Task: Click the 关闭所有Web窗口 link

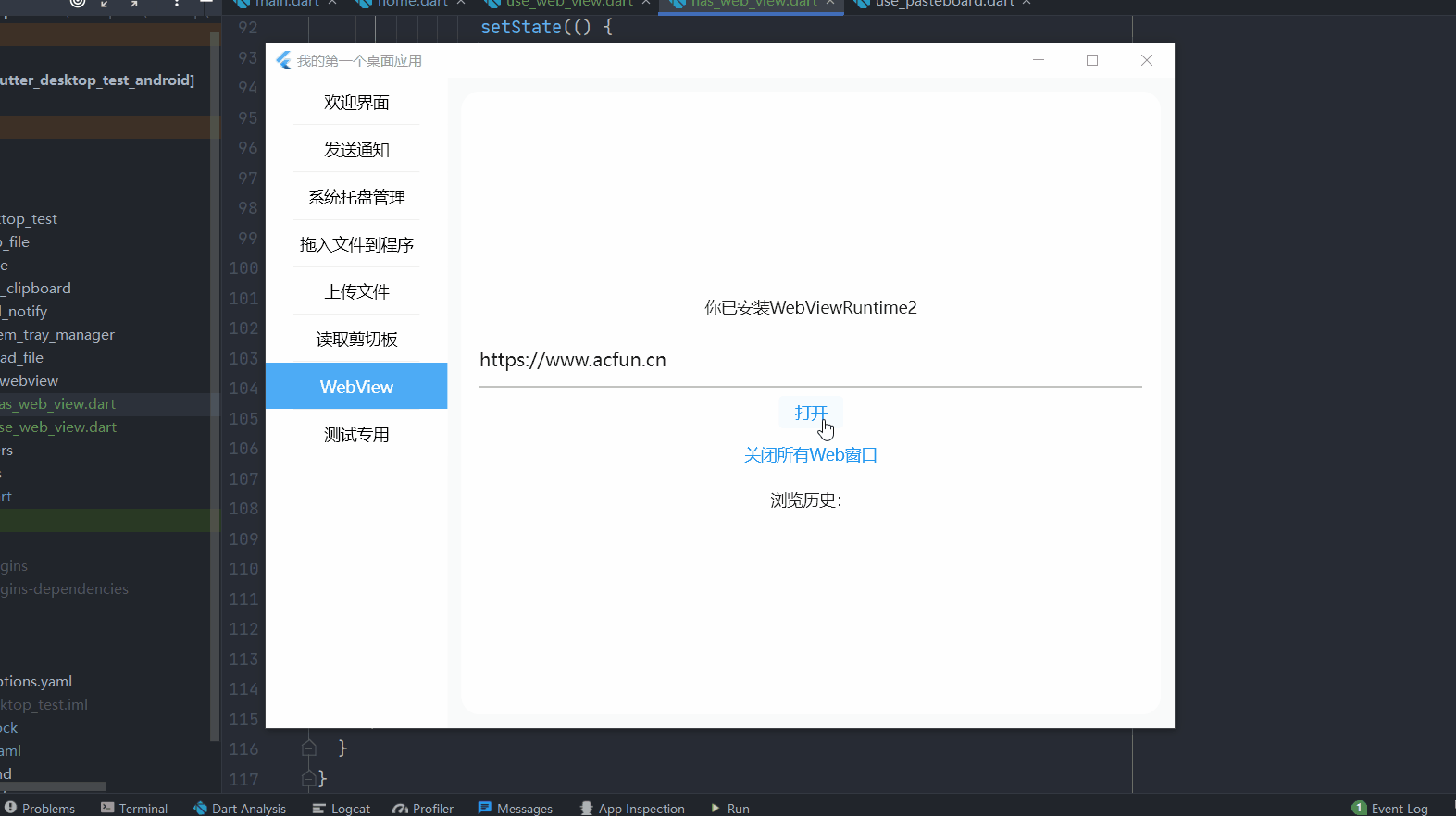Action: click(811, 455)
